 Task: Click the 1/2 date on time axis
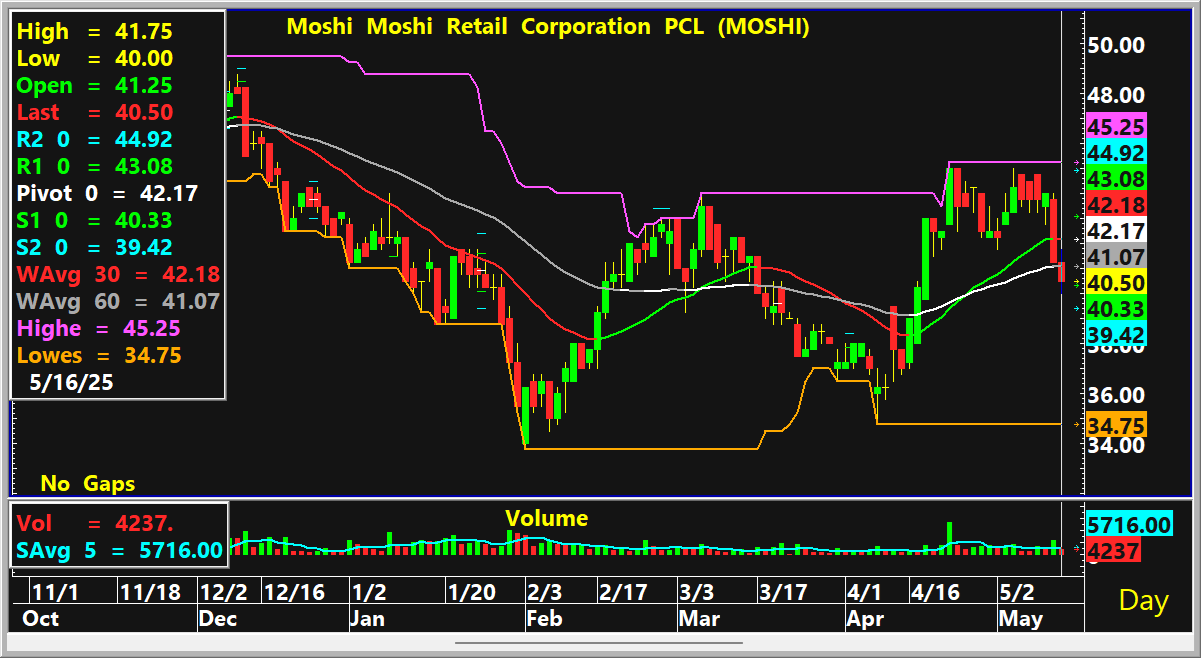(x=369, y=592)
